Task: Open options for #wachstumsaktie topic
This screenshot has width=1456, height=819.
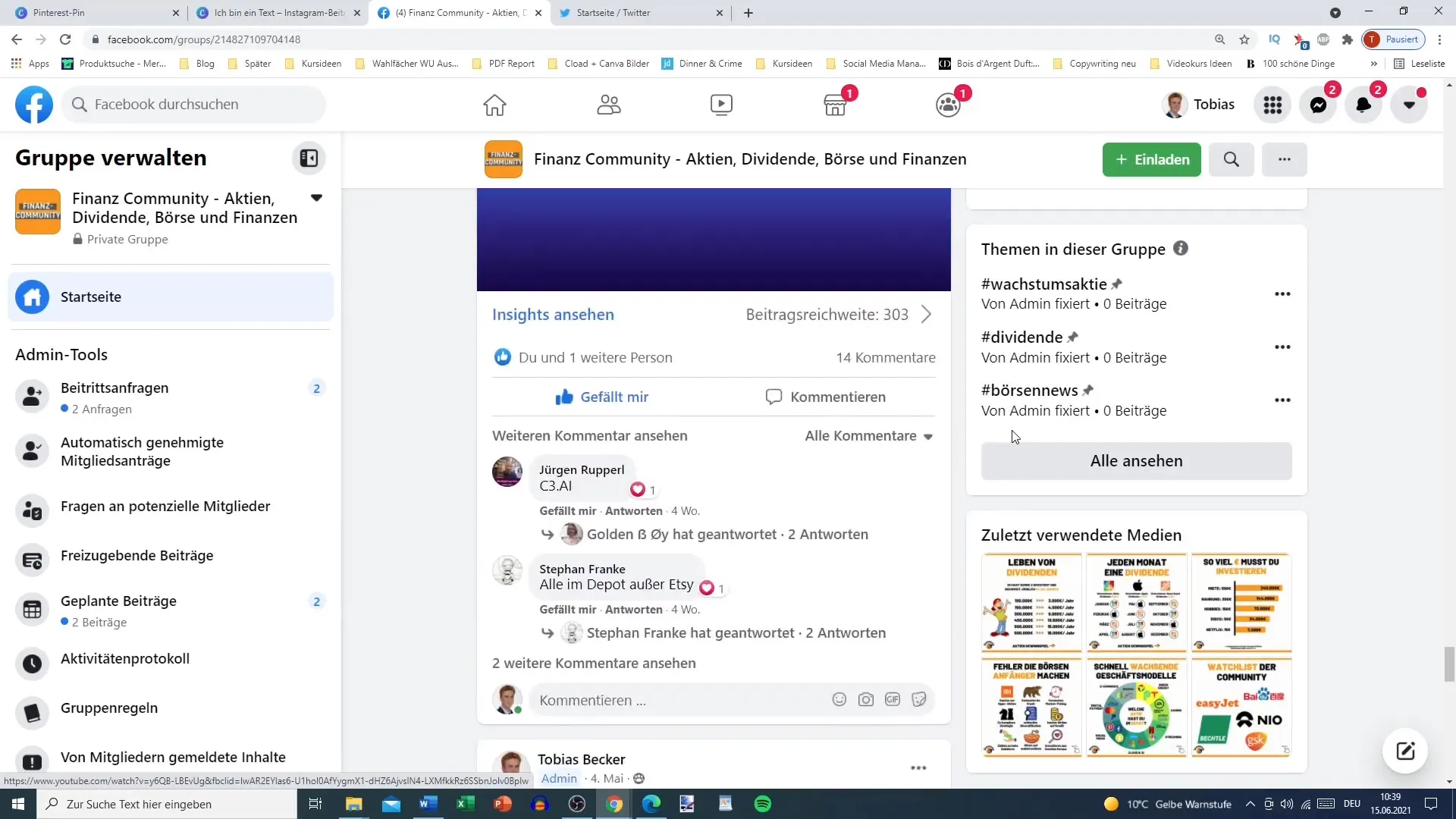Action: [x=1282, y=294]
